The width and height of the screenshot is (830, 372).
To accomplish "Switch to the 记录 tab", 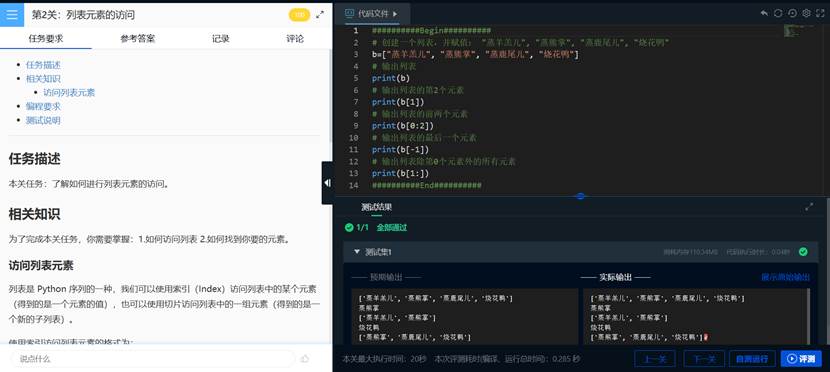I will [221, 38].
